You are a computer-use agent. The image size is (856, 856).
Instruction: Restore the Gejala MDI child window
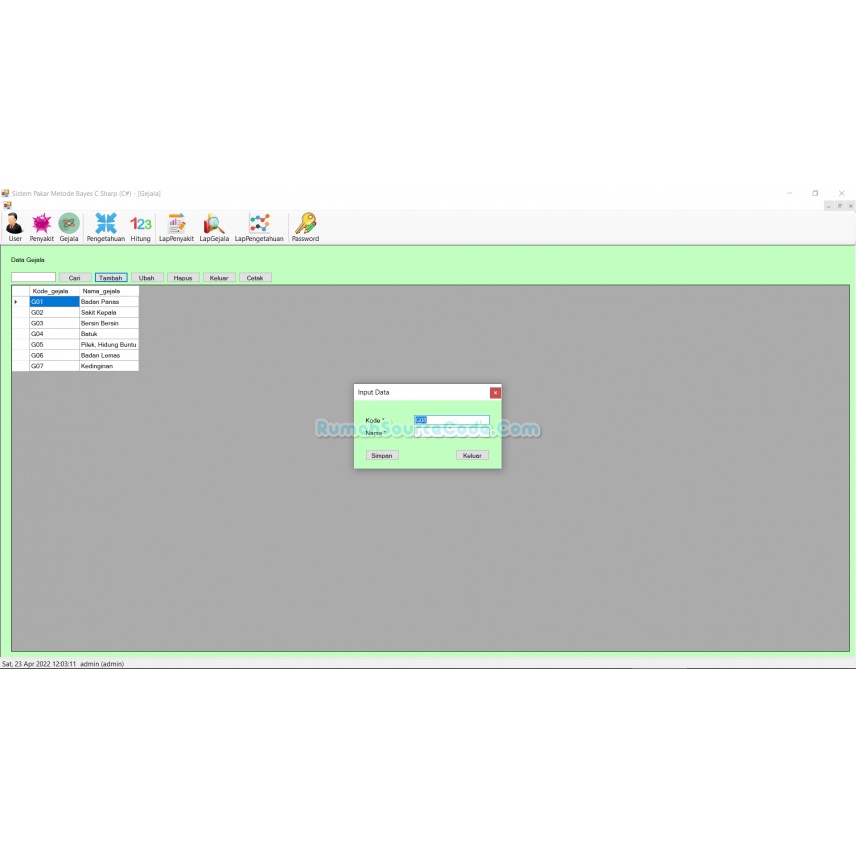point(840,206)
